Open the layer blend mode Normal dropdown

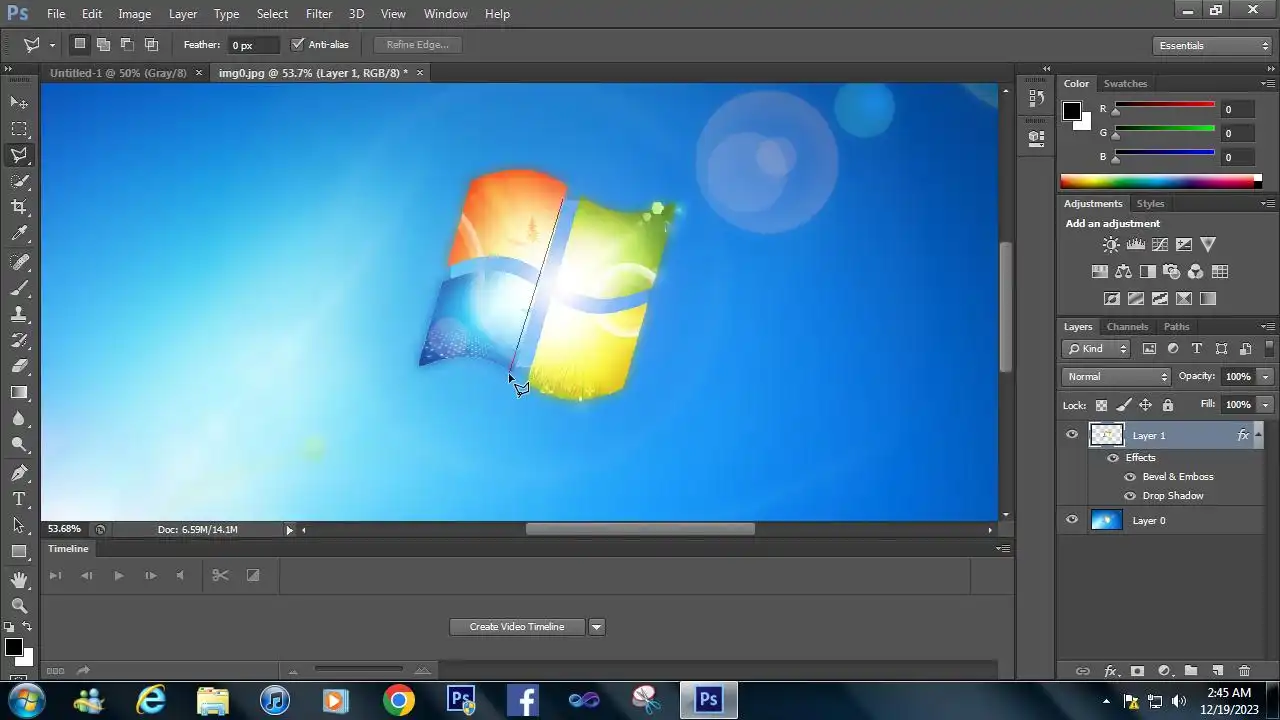[1116, 376]
